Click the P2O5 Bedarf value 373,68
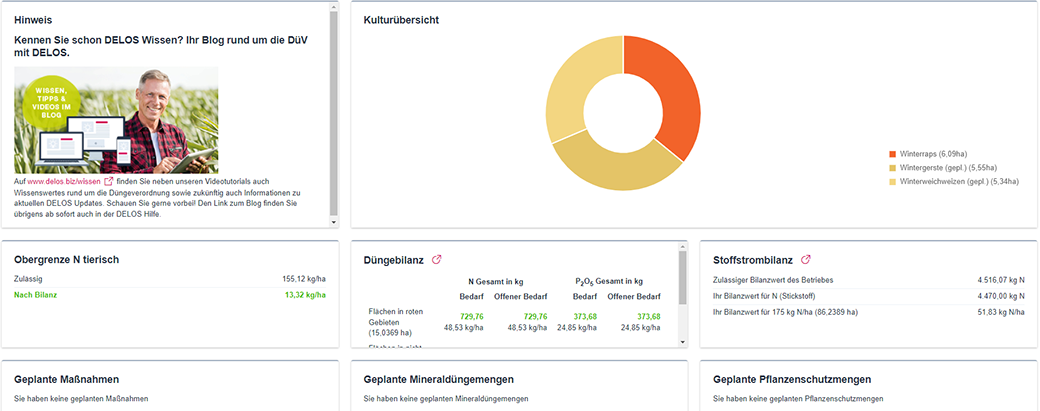The width and height of the screenshot is (1040, 411). pyautogui.click(x=585, y=316)
